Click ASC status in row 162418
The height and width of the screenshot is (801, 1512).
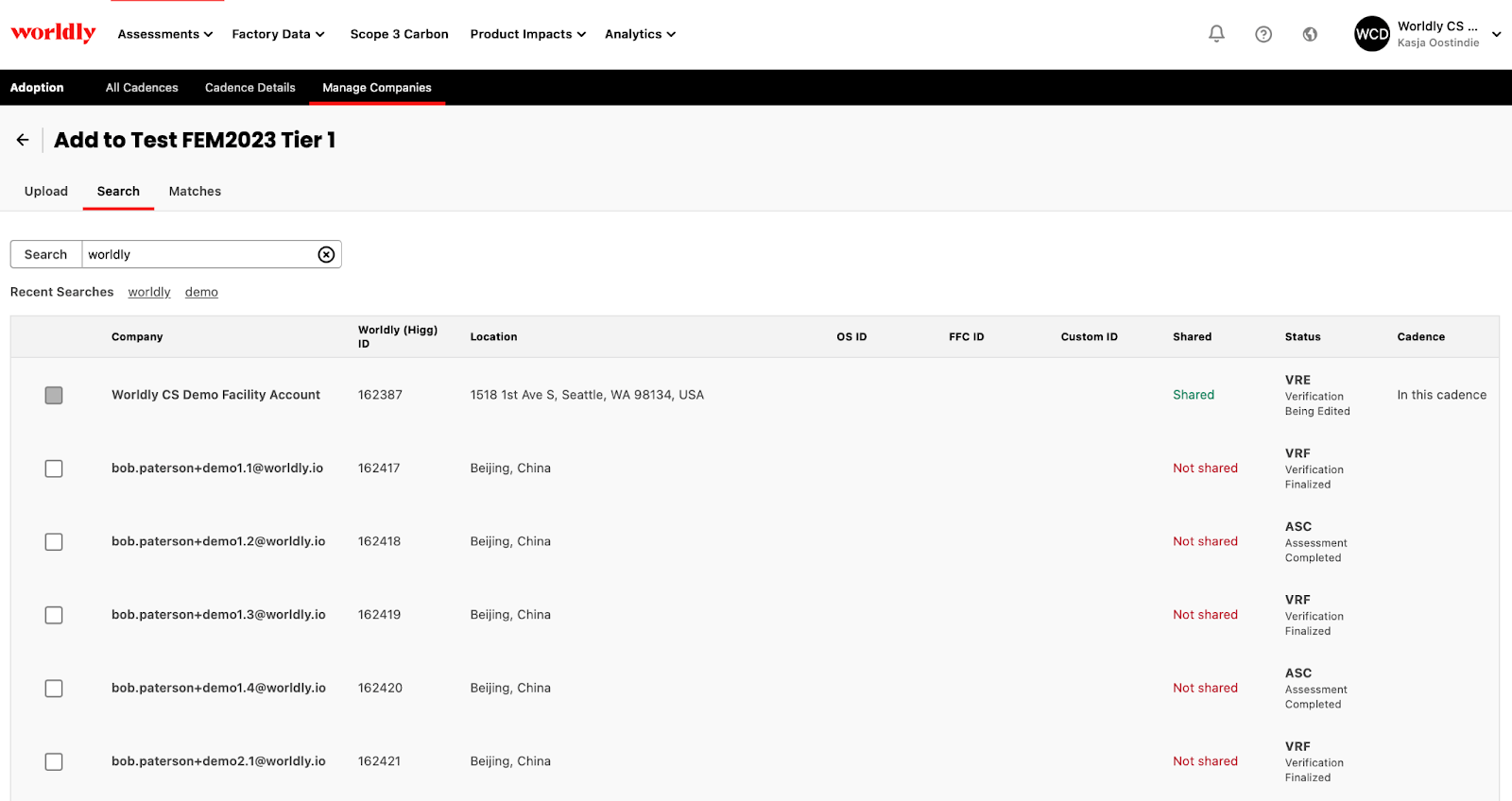(x=1315, y=541)
